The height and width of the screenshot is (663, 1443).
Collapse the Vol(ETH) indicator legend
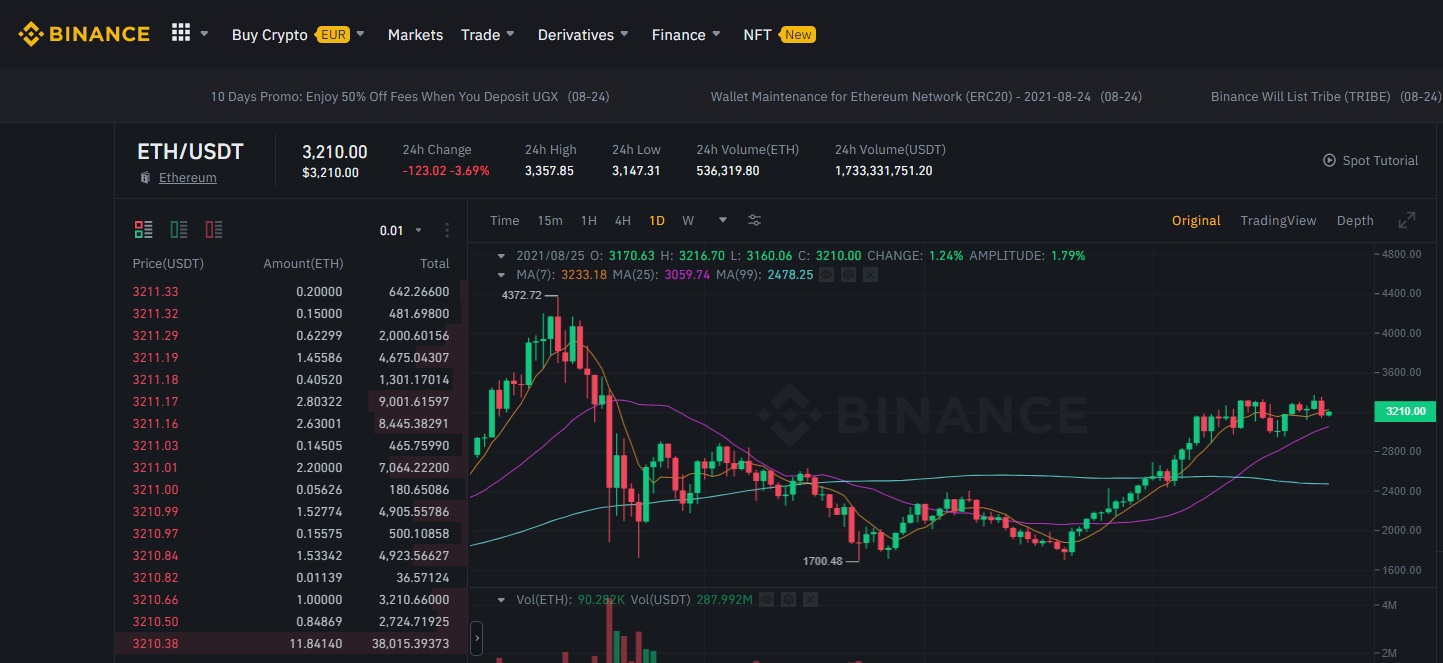503,600
